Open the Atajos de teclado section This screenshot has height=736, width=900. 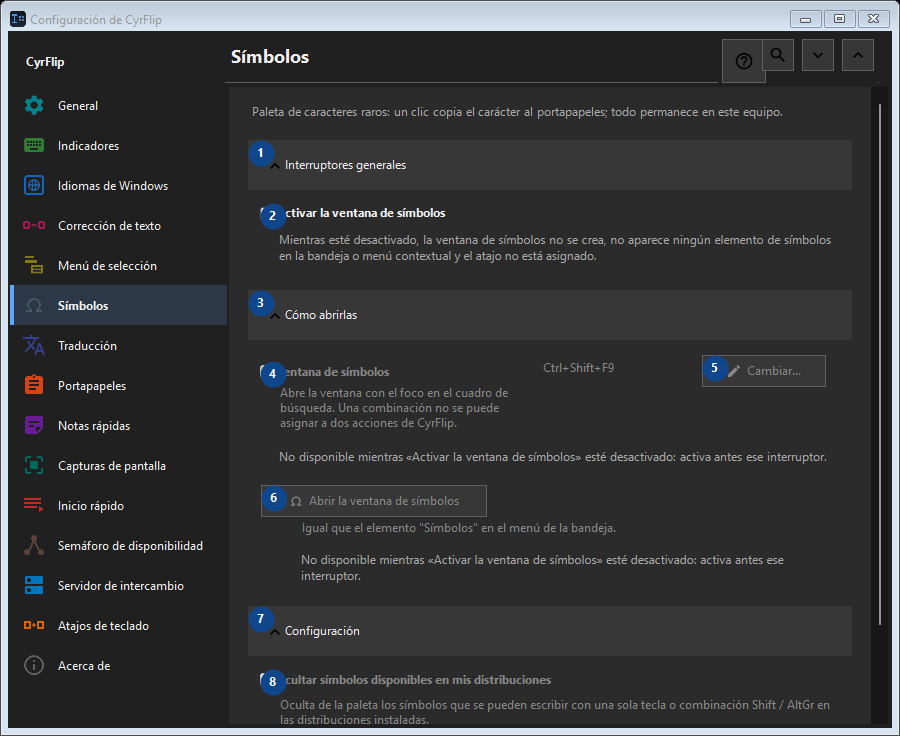coord(118,626)
